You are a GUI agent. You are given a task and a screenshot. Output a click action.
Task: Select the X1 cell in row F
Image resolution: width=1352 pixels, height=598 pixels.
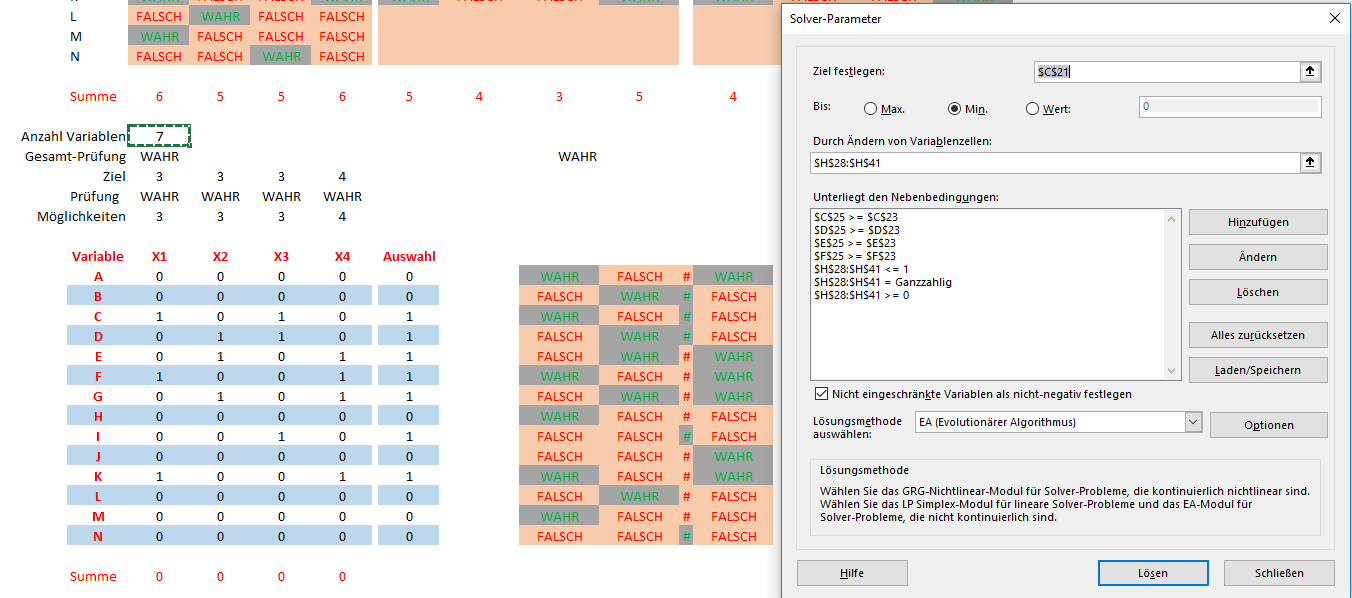[x=159, y=376]
